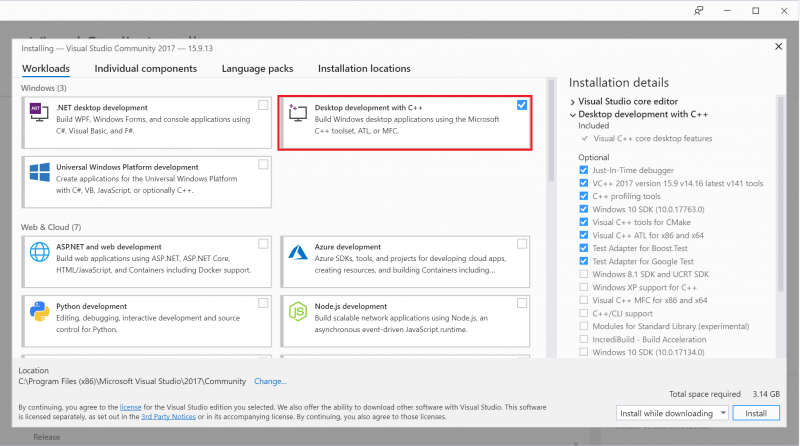Click the feedback icon in title bar

pyautogui.click(x=698, y=11)
